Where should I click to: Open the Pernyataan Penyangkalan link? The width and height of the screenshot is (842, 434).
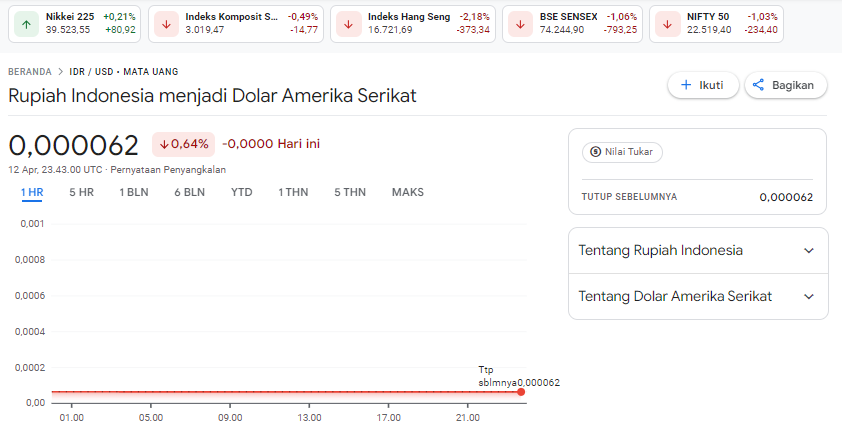tap(168, 170)
